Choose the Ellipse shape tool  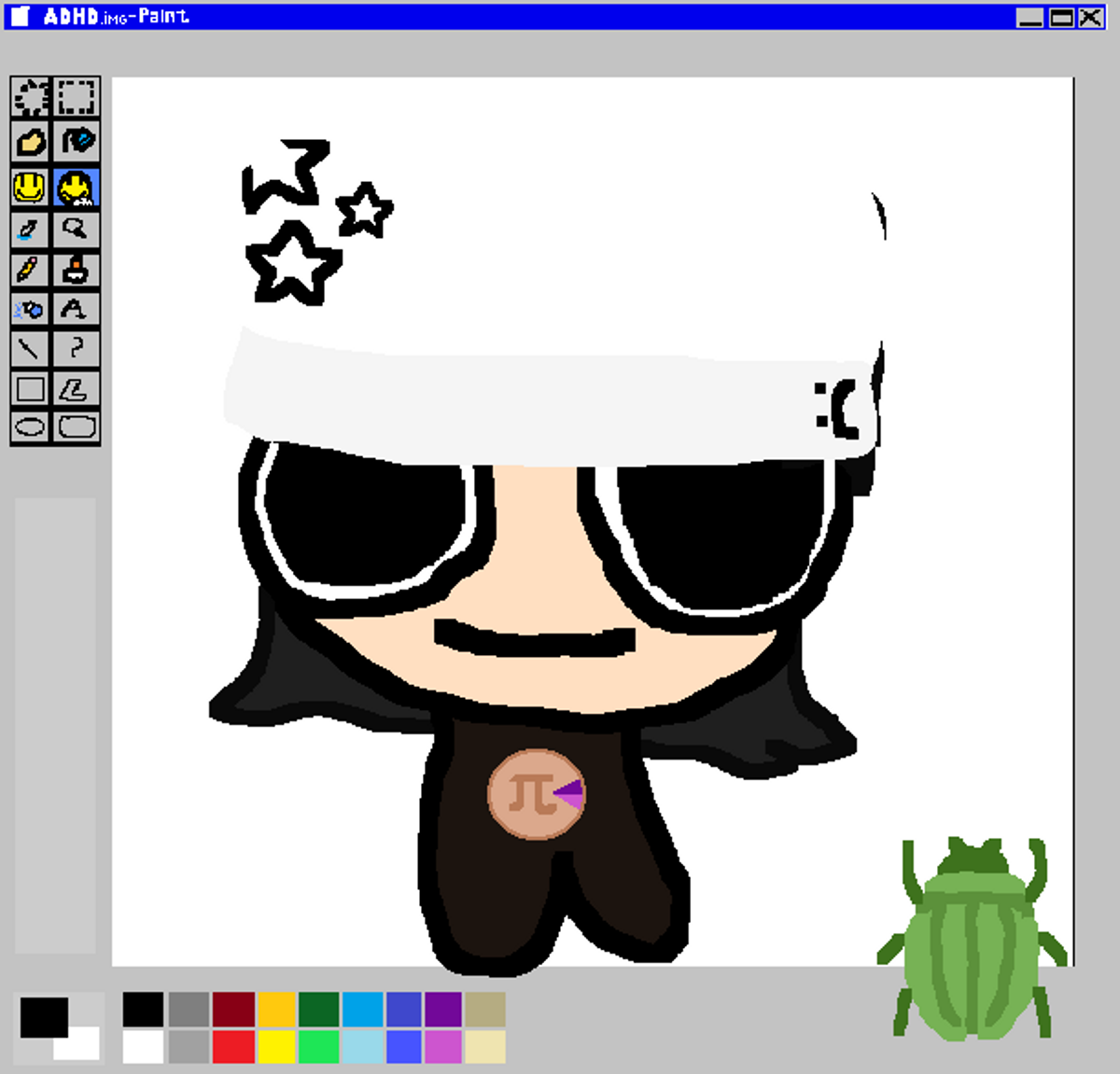32,427
